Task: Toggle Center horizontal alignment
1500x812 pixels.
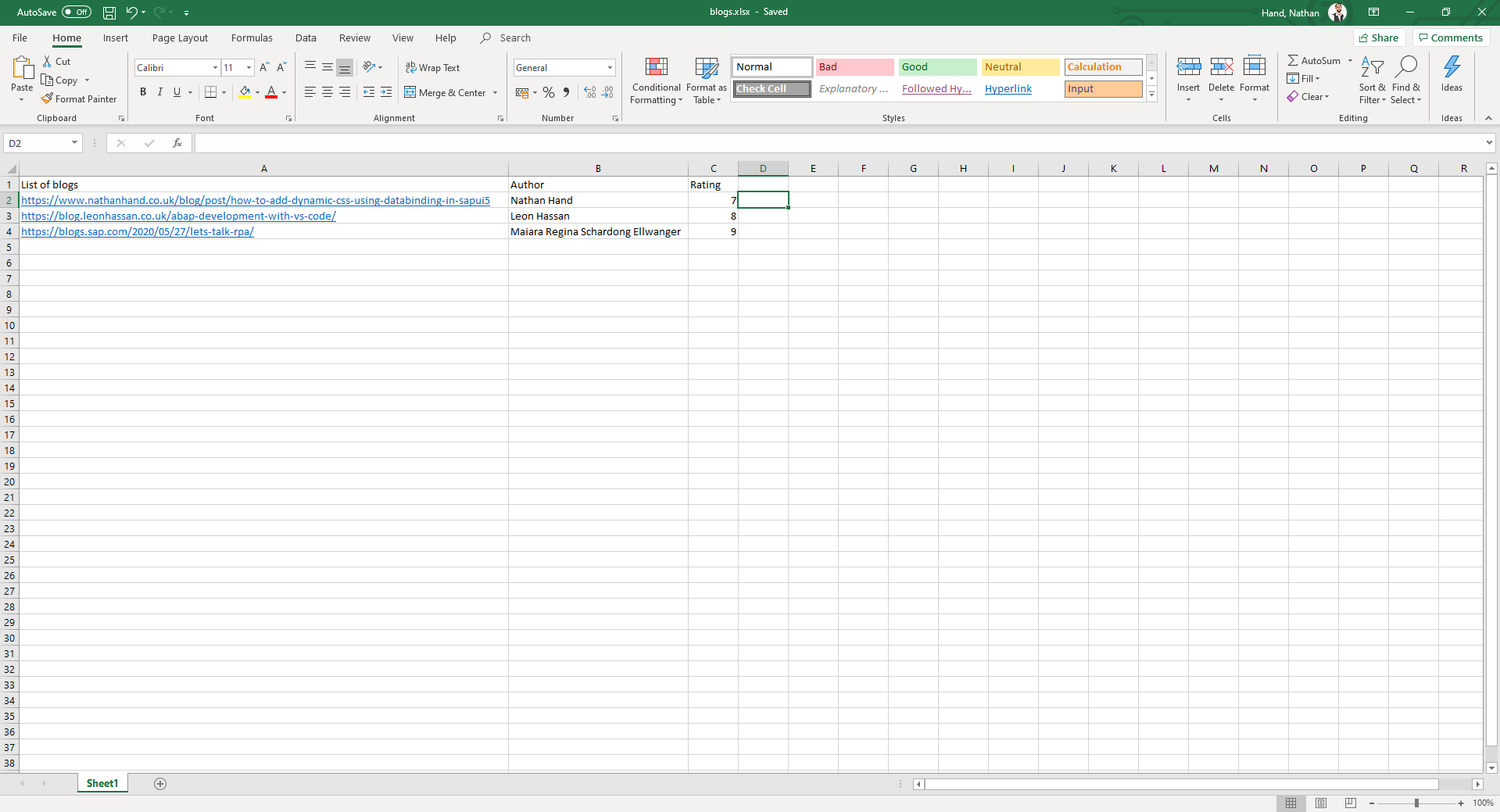Action: click(x=328, y=92)
